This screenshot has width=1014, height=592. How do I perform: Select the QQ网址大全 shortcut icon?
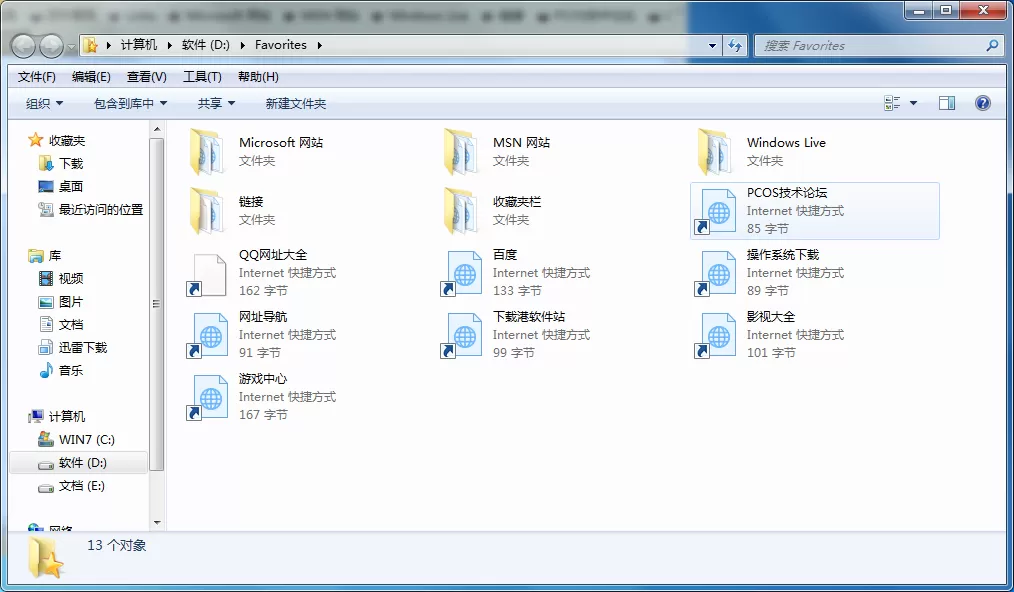click(207, 273)
